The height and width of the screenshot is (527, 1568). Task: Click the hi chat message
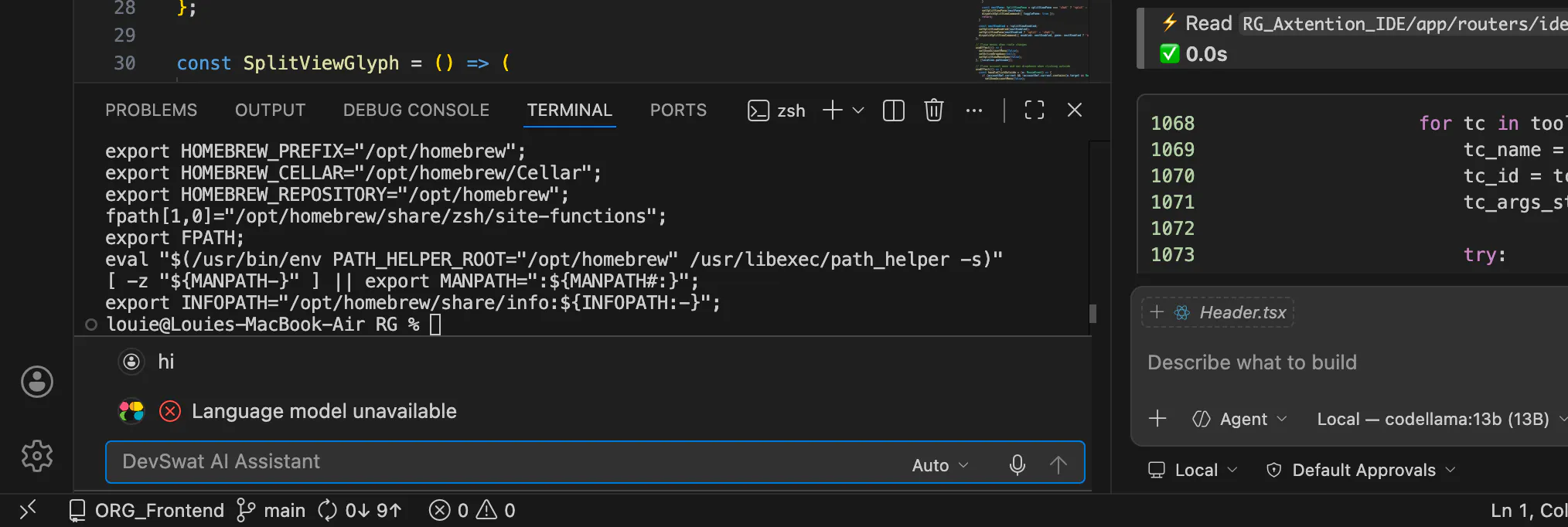(166, 362)
